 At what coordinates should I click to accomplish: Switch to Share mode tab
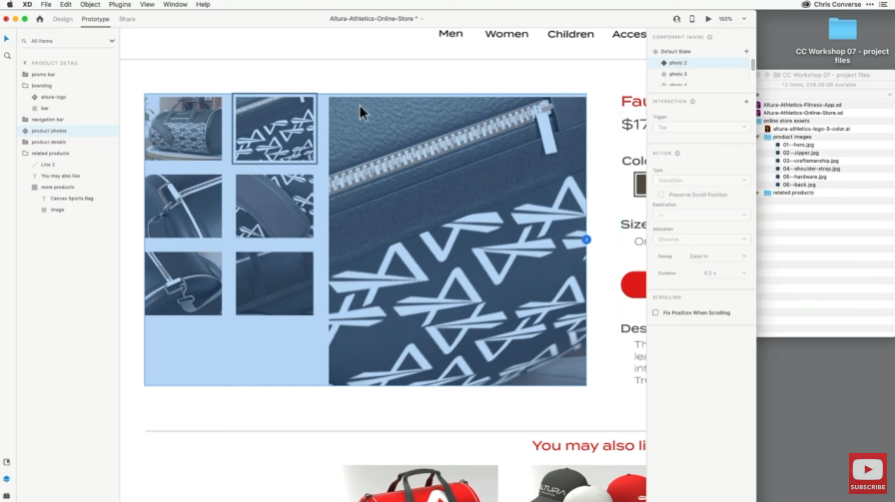pyautogui.click(x=127, y=19)
